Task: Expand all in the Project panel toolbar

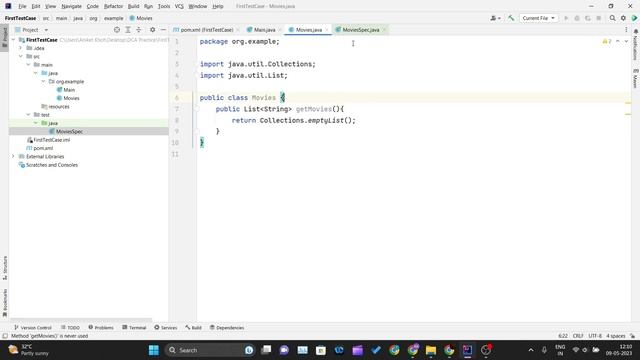Action: coord(128,30)
